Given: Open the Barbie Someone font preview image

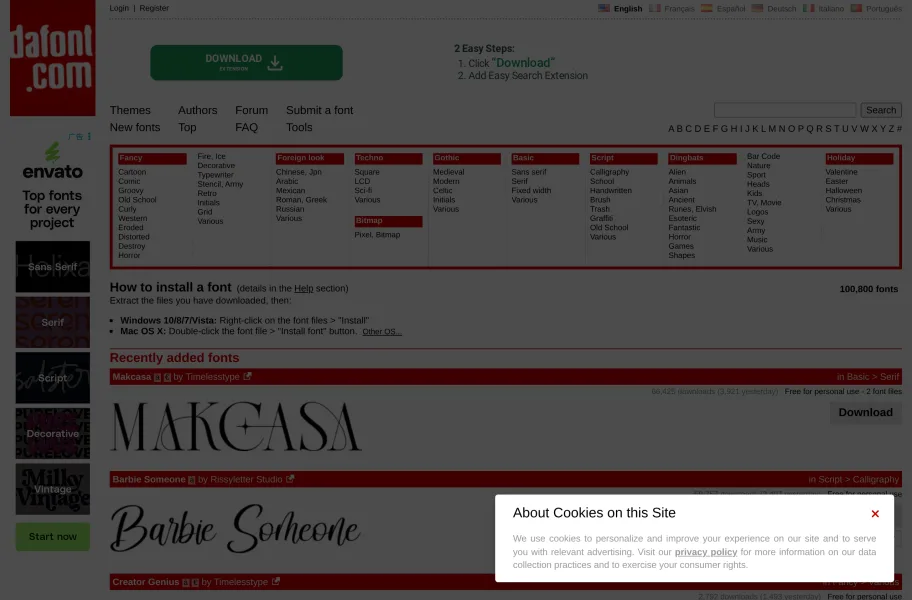Looking at the screenshot, I should [x=236, y=528].
